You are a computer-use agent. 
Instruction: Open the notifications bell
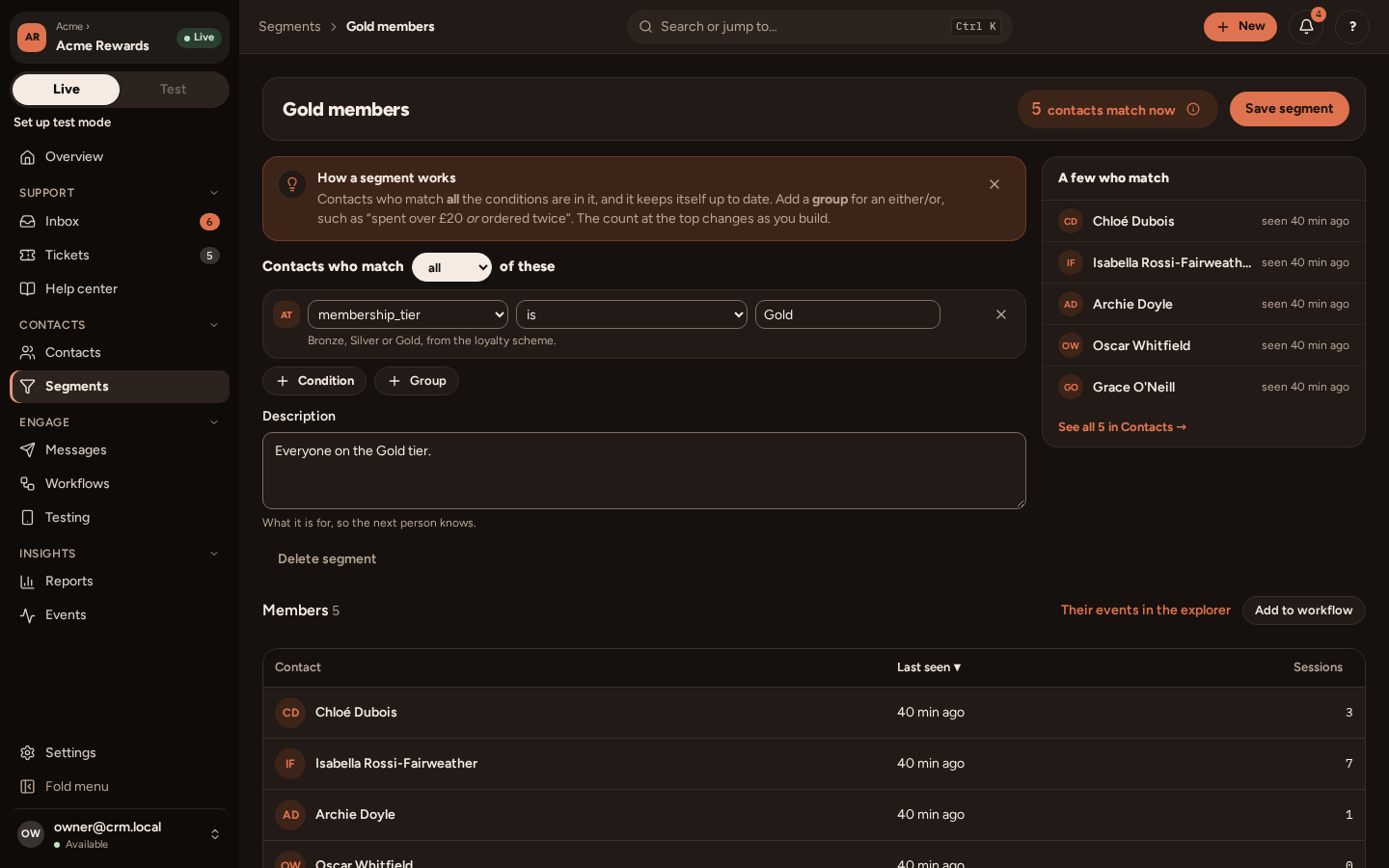pyautogui.click(x=1306, y=27)
